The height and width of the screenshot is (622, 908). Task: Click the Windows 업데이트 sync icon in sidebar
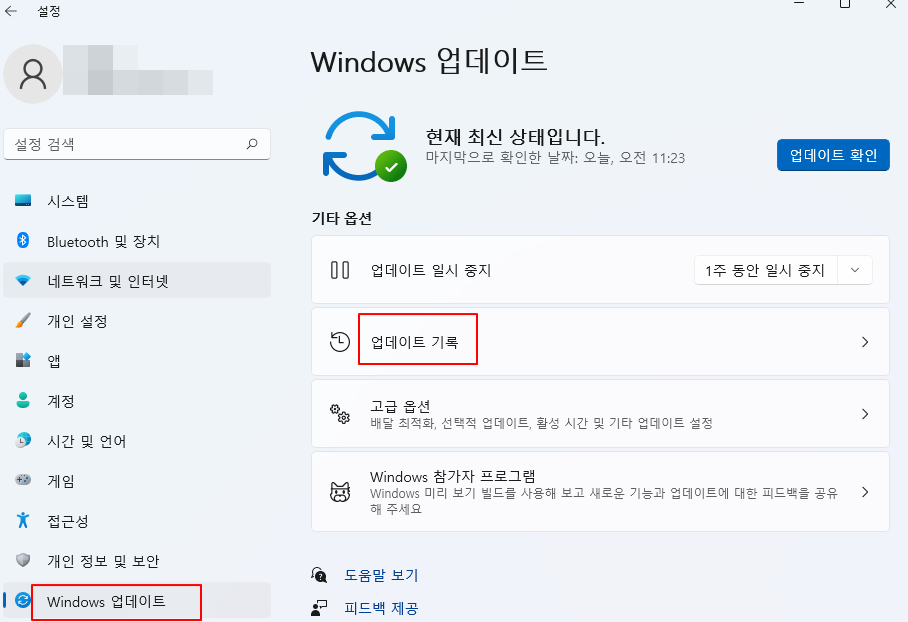click(23, 600)
